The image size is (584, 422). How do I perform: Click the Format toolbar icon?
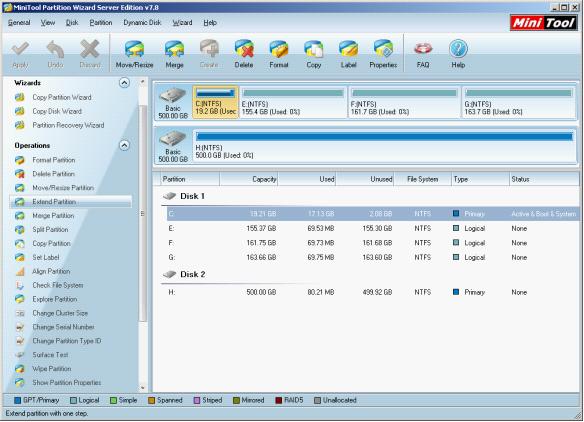[x=279, y=54]
